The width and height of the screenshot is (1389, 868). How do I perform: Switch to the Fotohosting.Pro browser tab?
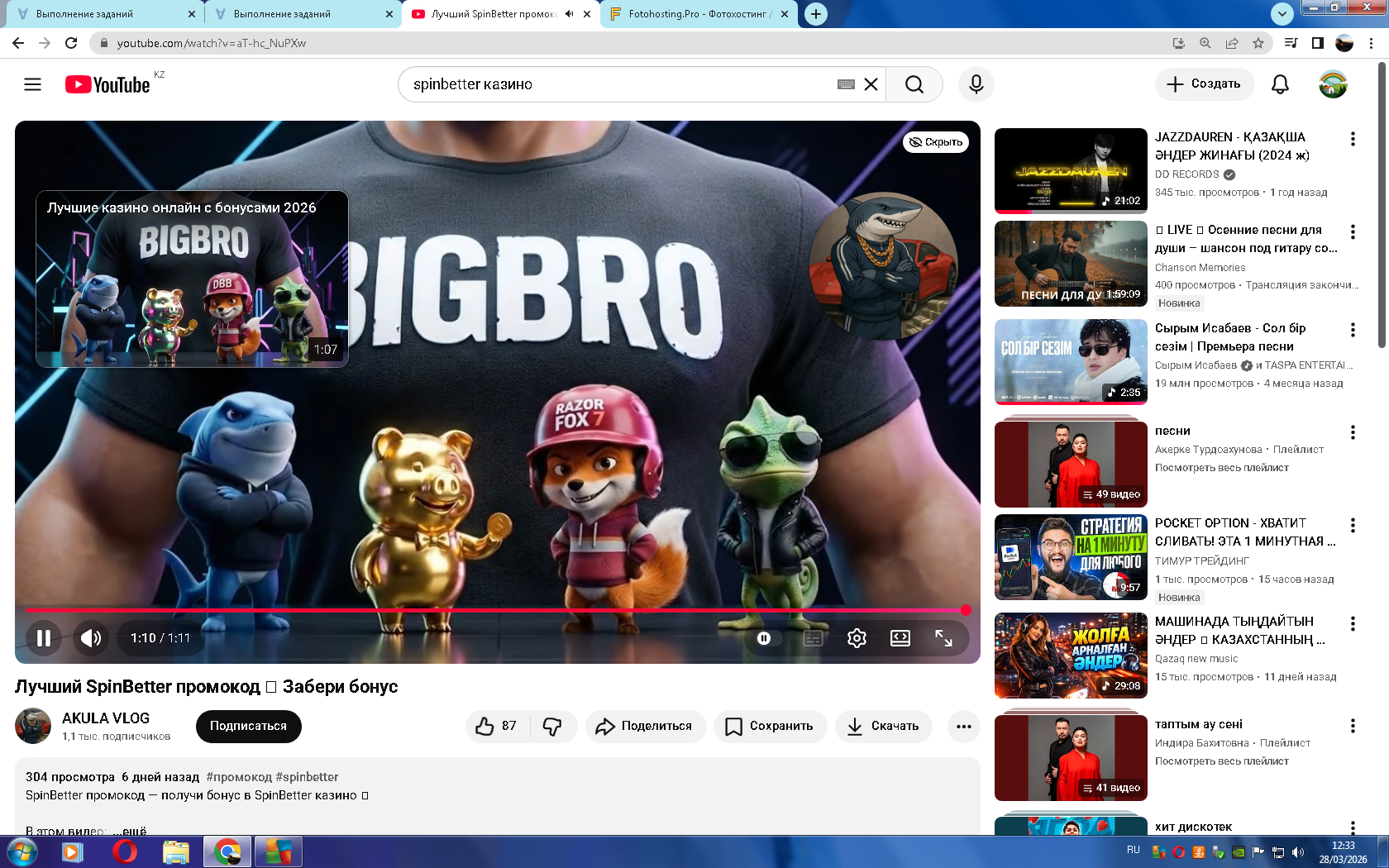(x=699, y=14)
